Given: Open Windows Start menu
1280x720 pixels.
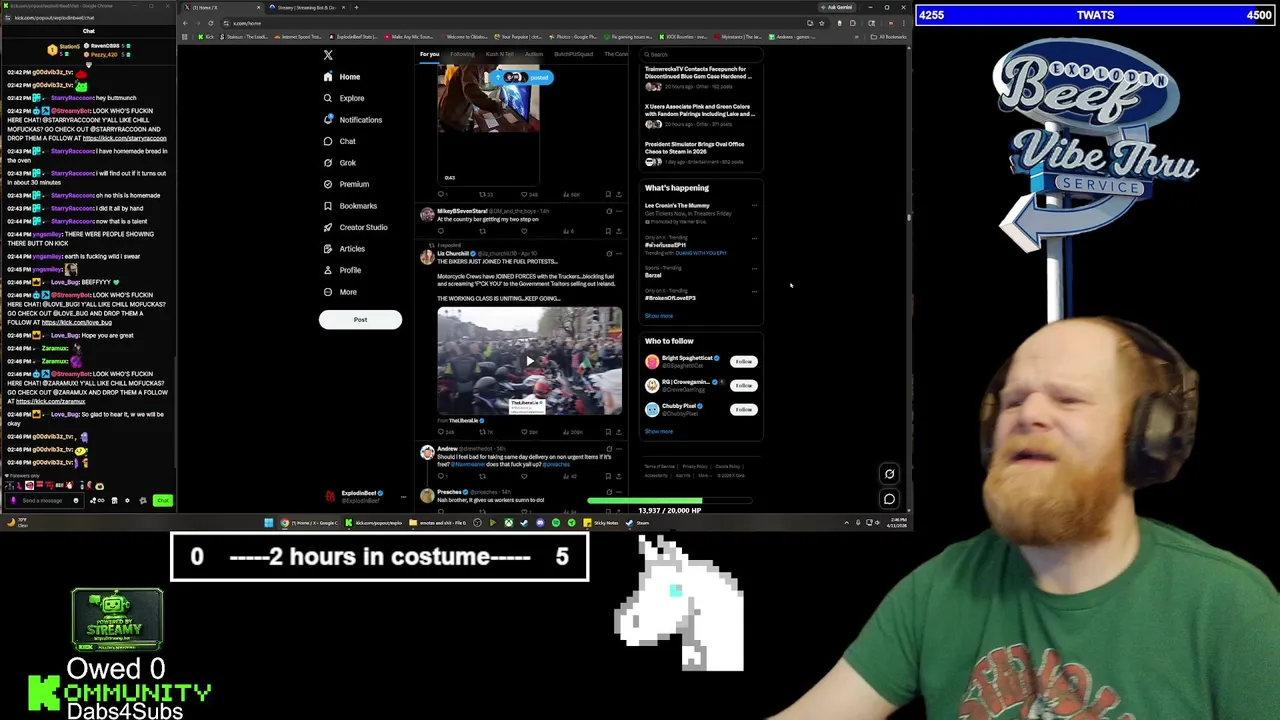Looking at the screenshot, I should coord(268,523).
